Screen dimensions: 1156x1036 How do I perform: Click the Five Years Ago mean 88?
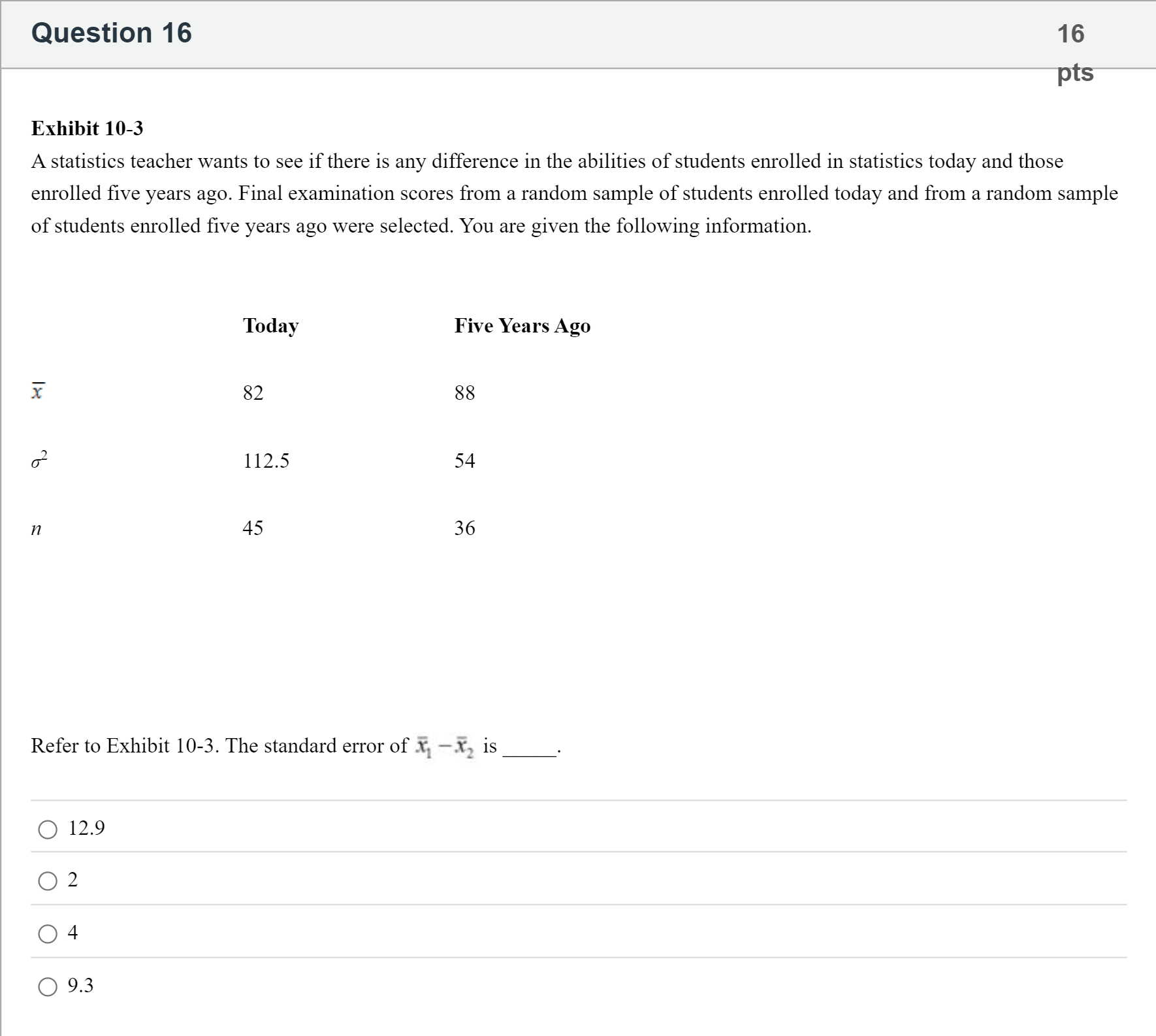(x=464, y=393)
